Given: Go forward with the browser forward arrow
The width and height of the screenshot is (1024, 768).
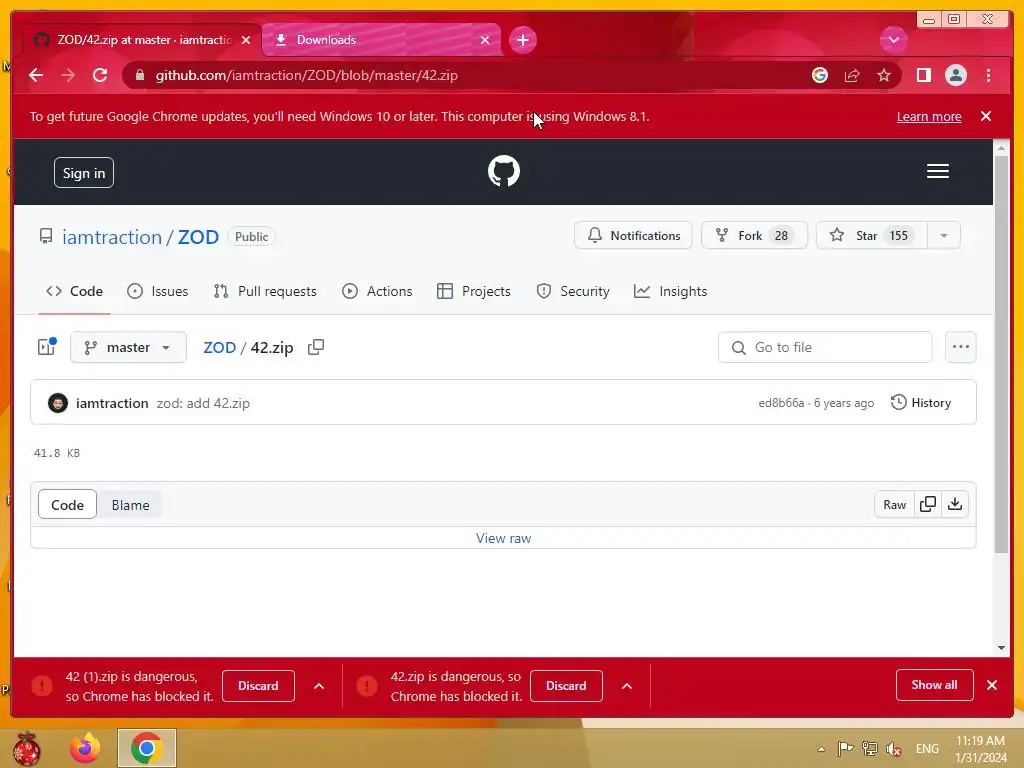Looking at the screenshot, I should [x=68, y=75].
